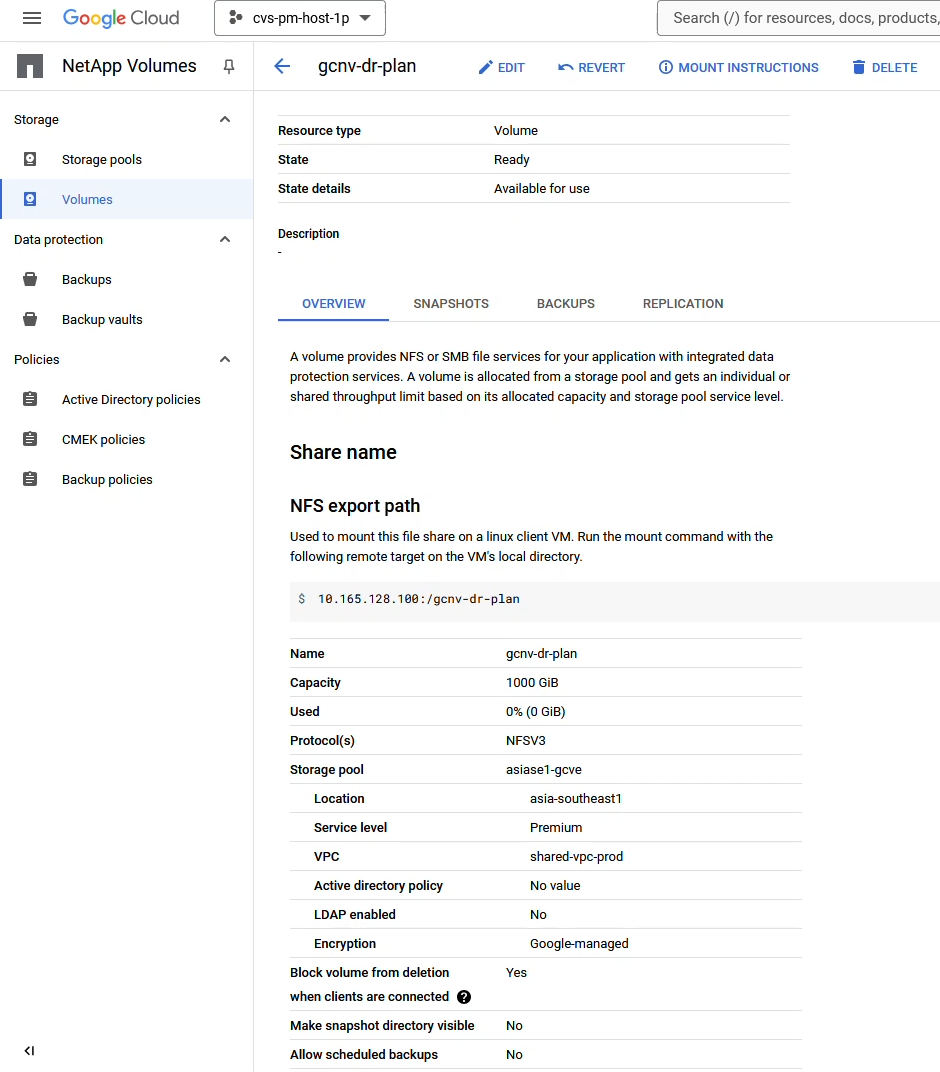Click the Encryption value Google-managed
The image size is (940, 1072).
tap(579, 943)
